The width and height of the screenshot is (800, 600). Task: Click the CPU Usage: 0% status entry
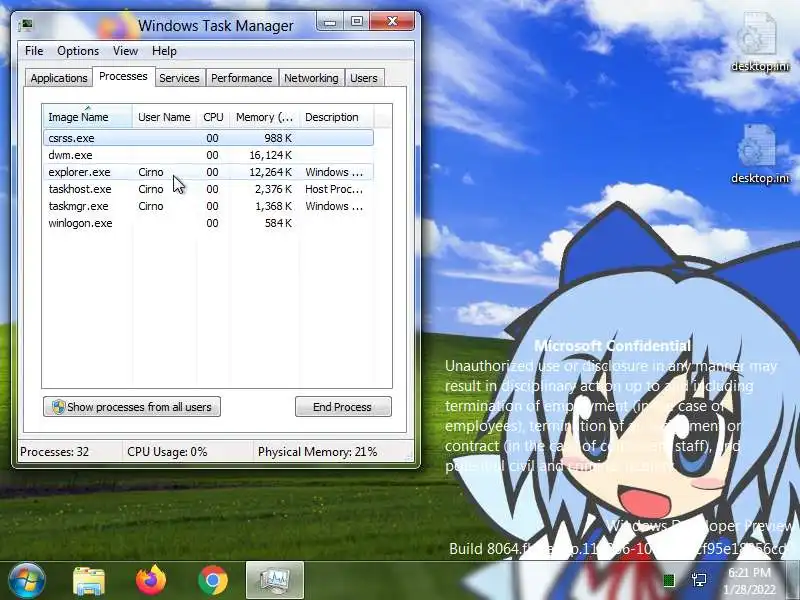[167, 452]
